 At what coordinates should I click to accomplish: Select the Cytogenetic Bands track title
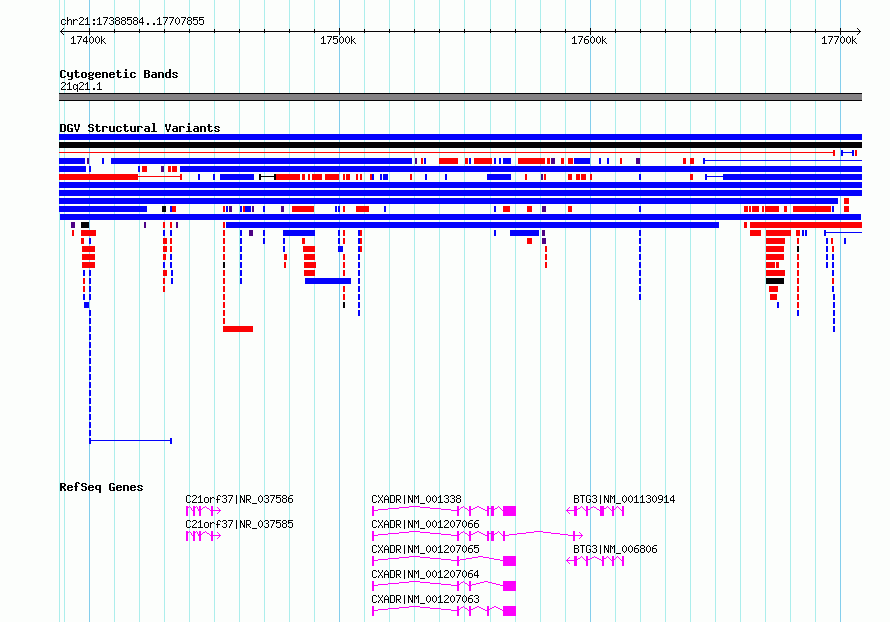(119, 74)
